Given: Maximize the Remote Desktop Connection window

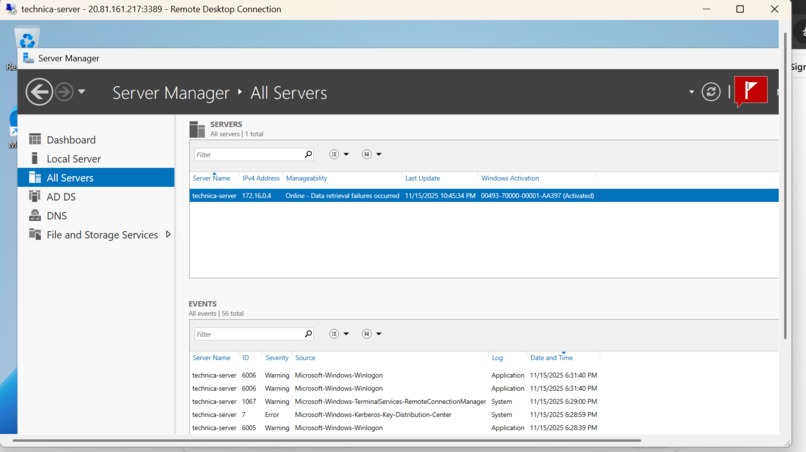Looking at the screenshot, I should (x=740, y=9).
